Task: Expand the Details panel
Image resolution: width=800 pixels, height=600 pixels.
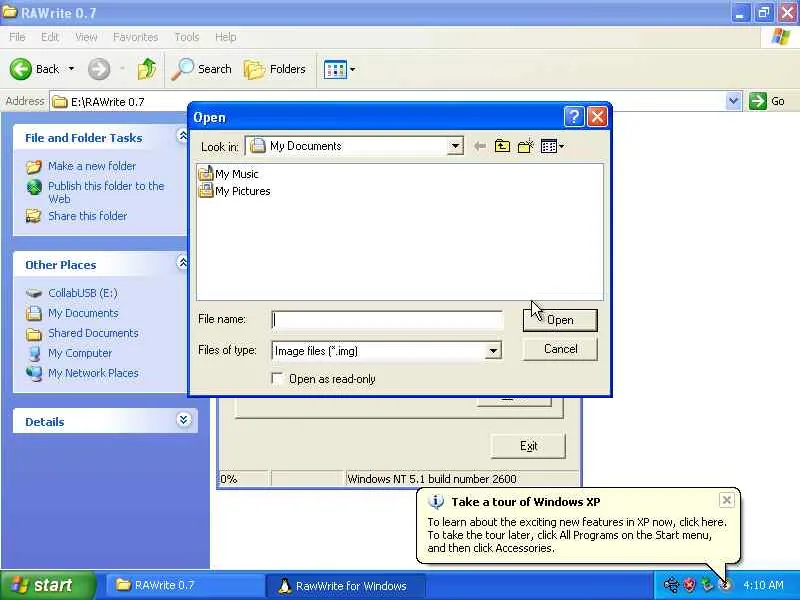Action: tap(184, 420)
